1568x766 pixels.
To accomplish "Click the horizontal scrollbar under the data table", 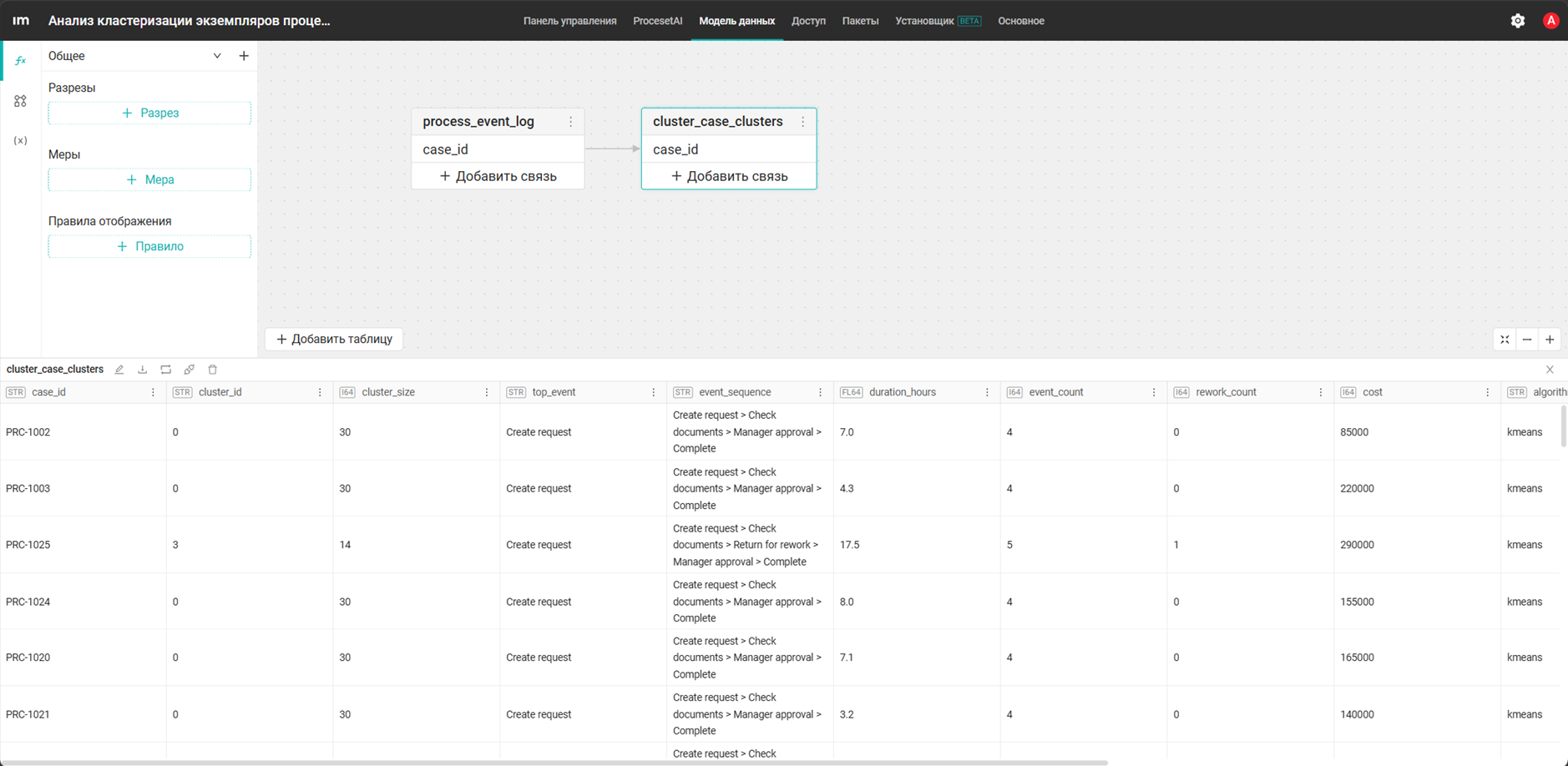I will [x=554, y=763].
